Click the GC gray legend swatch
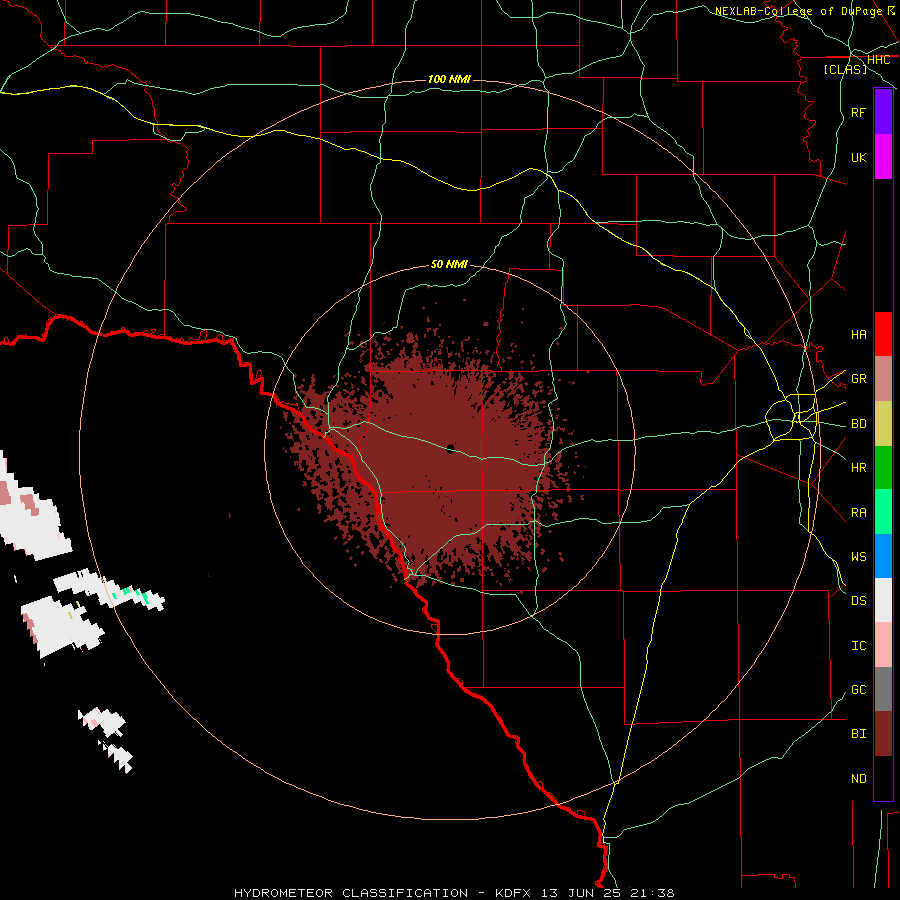 pos(883,689)
